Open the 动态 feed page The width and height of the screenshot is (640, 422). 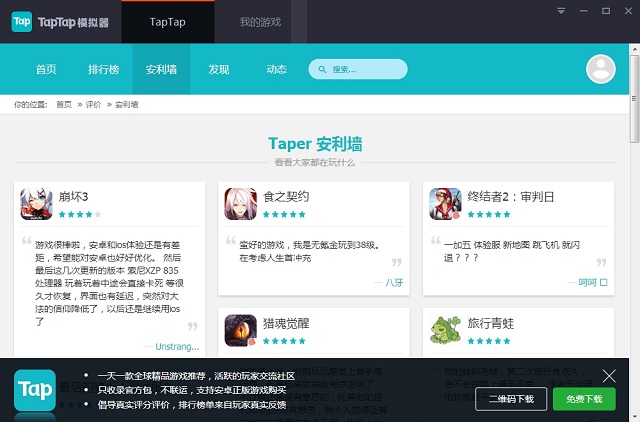point(276,69)
